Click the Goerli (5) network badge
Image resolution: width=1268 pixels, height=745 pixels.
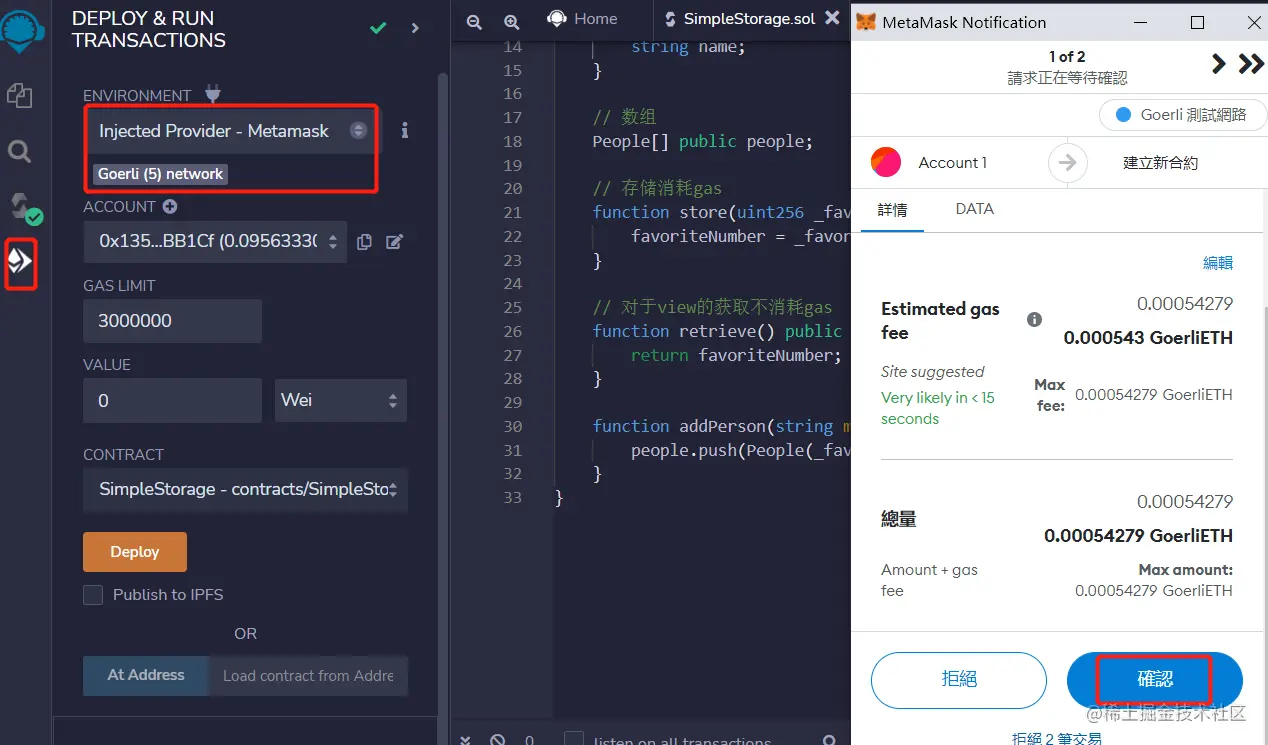point(160,174)
